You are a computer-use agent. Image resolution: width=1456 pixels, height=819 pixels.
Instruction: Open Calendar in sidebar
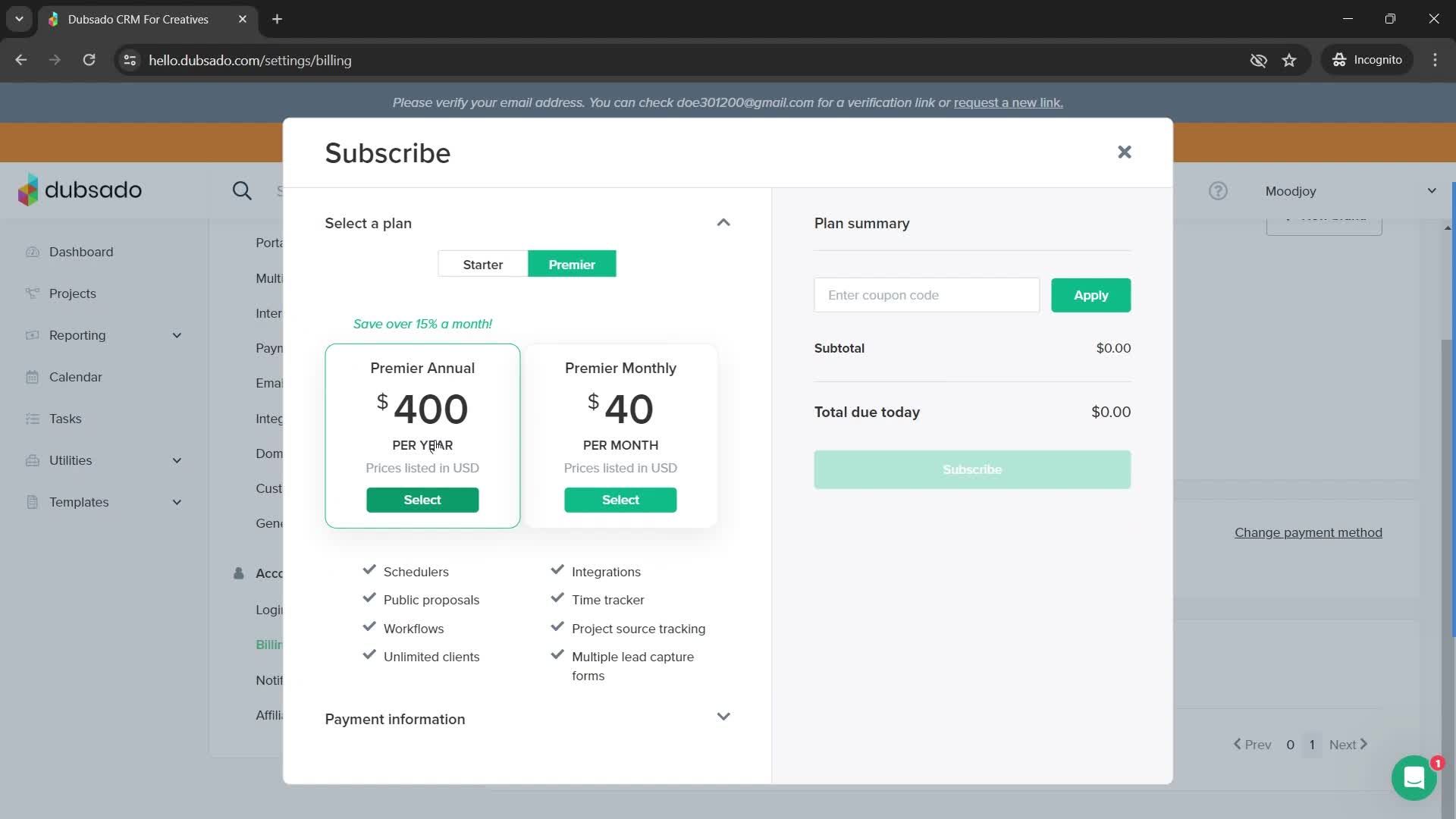pyautogui.click(x=76, y=377)
